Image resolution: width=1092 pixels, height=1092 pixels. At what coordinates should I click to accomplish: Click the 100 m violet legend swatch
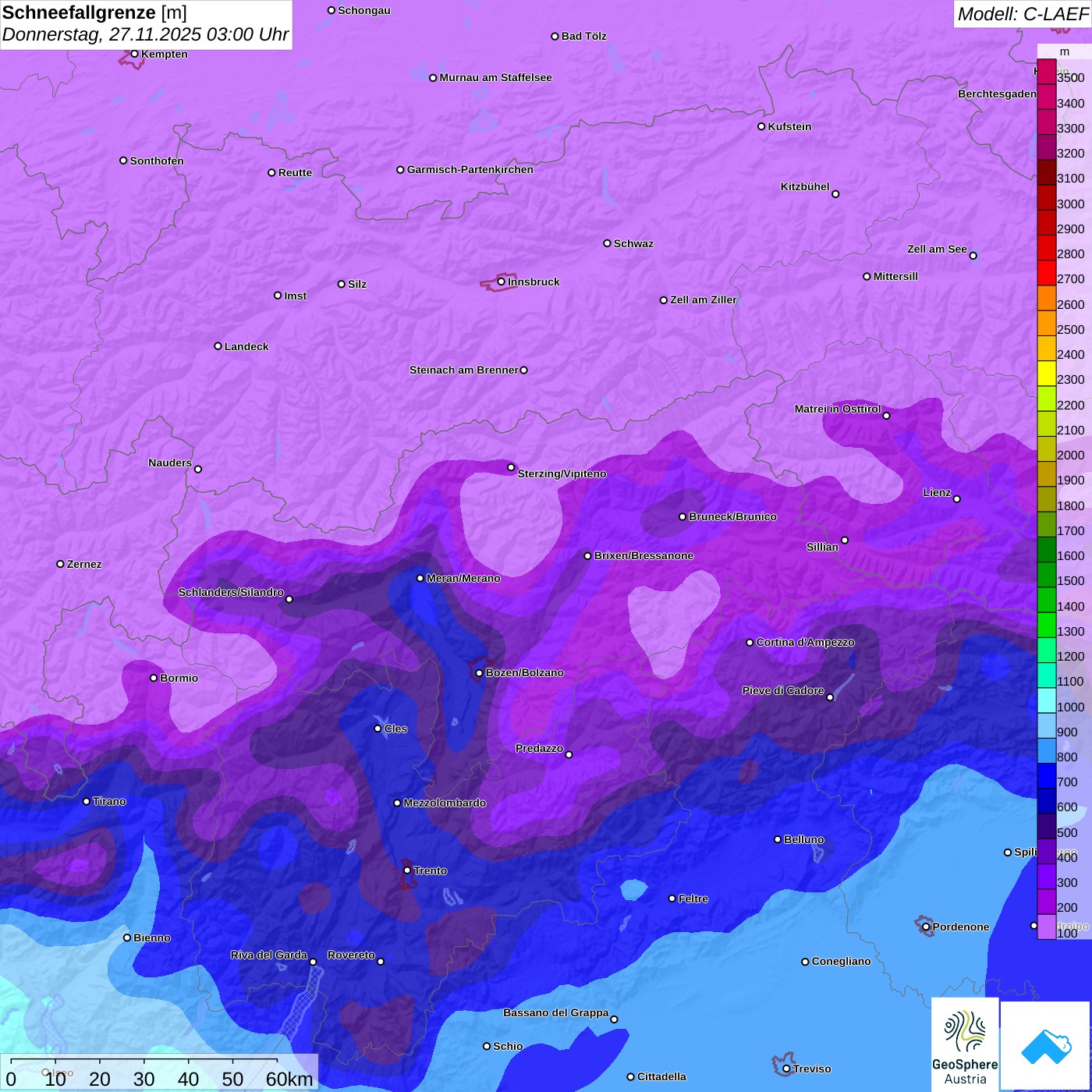(x=1047, y=926)
